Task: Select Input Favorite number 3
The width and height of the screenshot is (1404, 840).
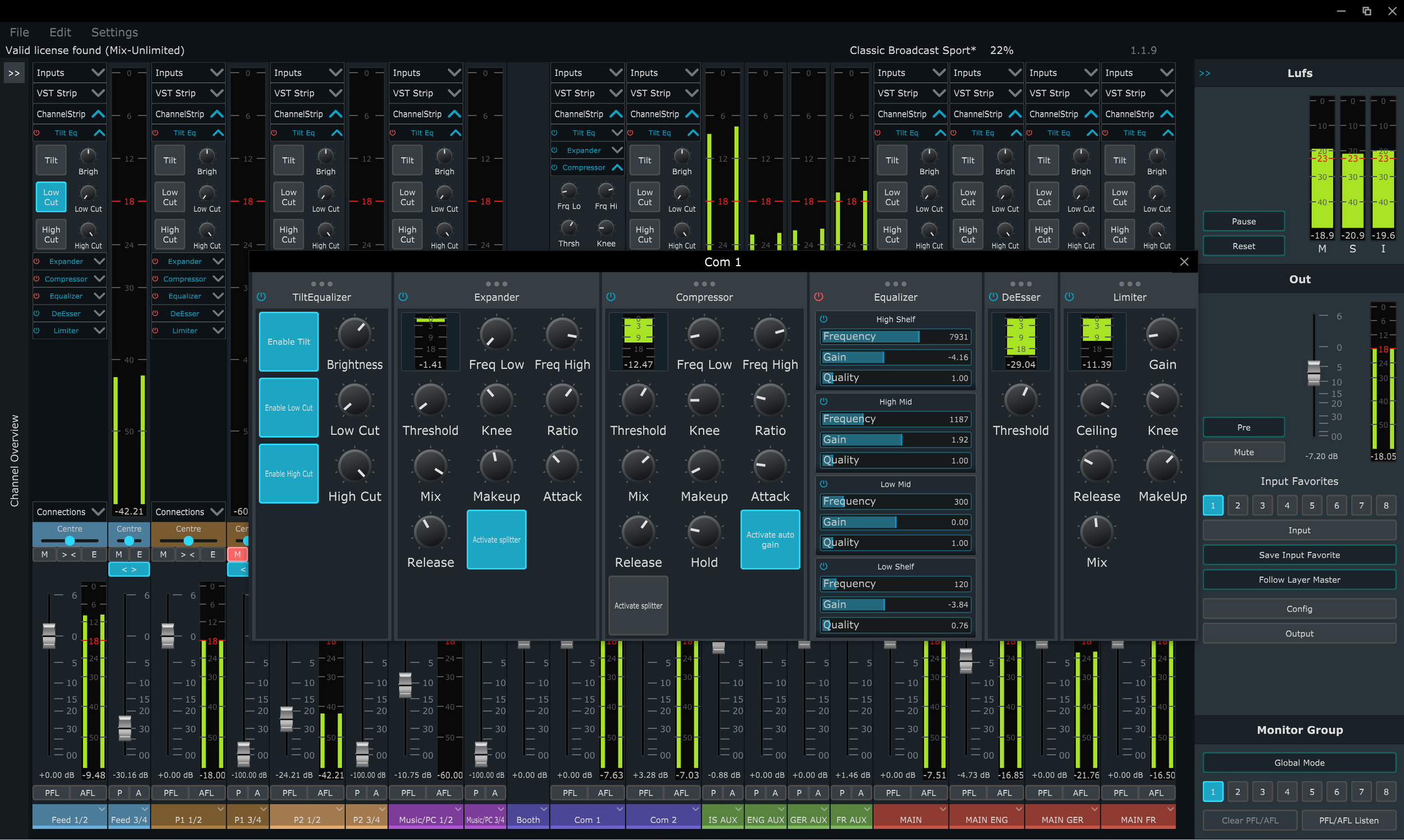Action: [1262, 505]
